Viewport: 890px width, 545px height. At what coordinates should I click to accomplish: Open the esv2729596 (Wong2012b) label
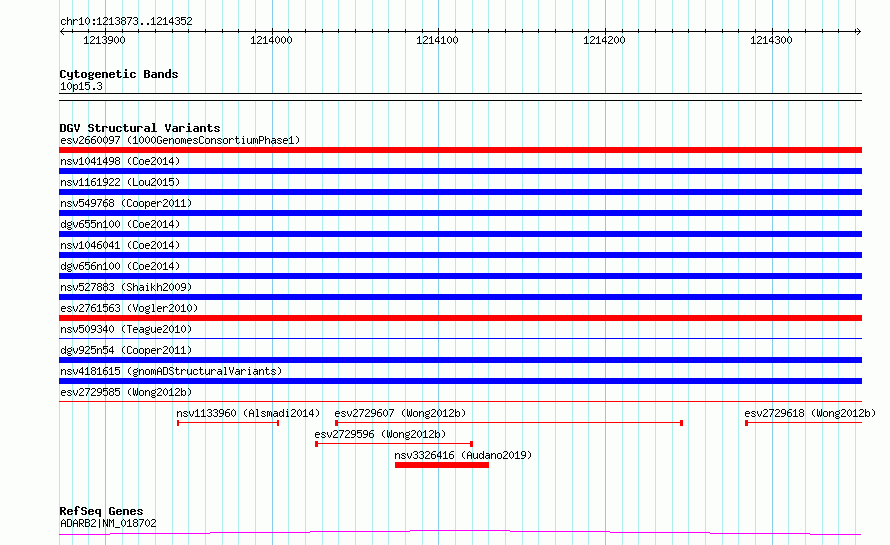[380, 434]
